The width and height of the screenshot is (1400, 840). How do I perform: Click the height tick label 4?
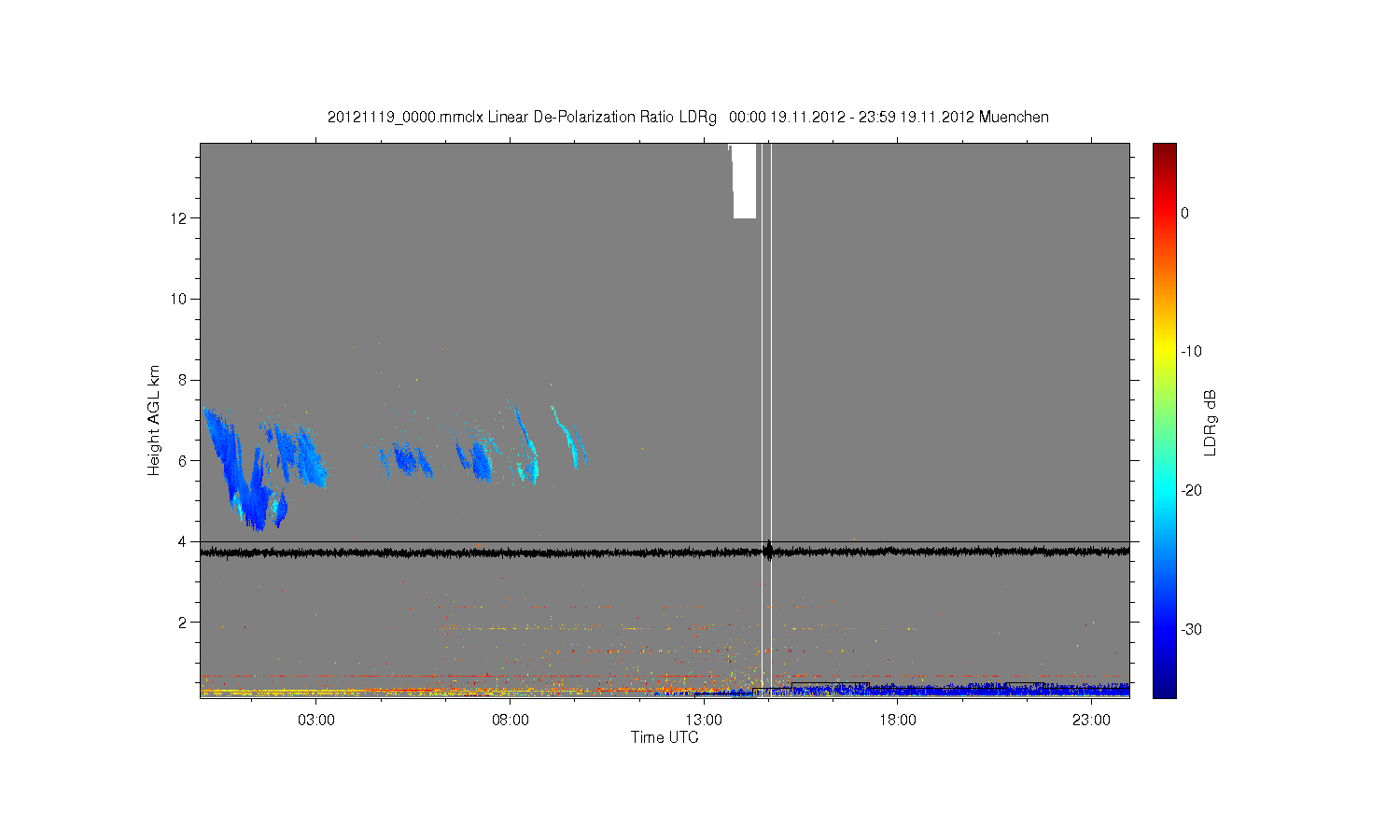(x=183, y=541)
